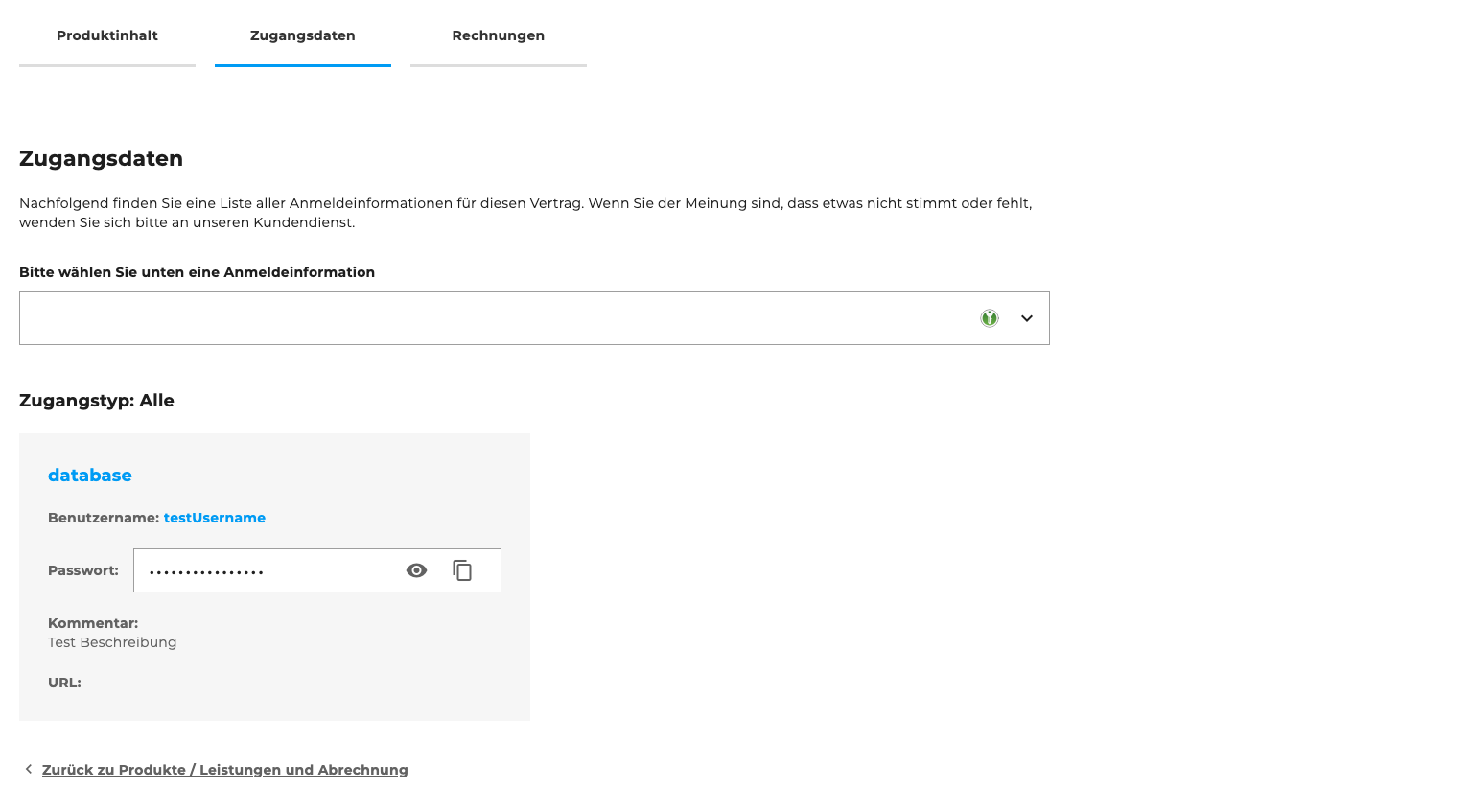
Task: Go back to Produkte / Leistungen und Abrechnung
Action: pos(224,770)
